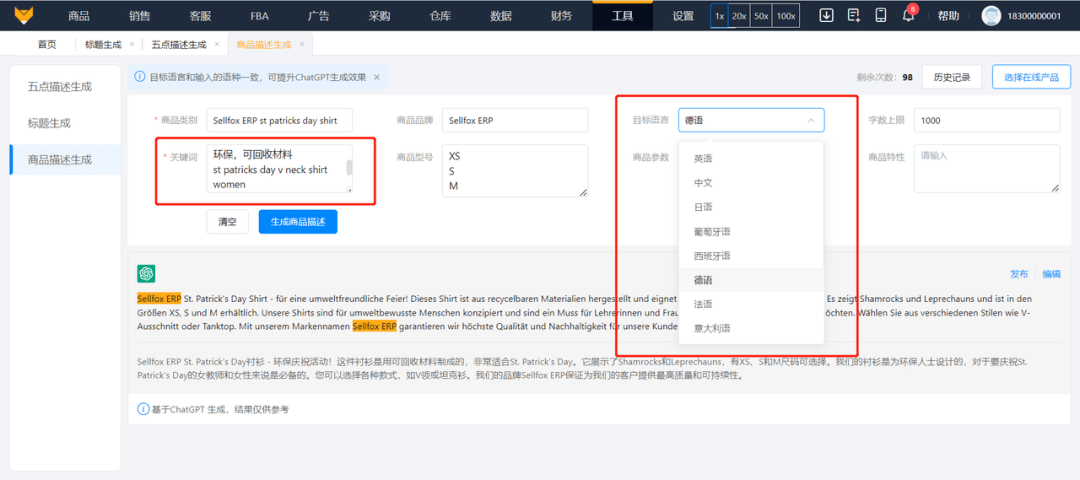
Task: Click the 商品型号 text area
Action: tap(515, 171)
